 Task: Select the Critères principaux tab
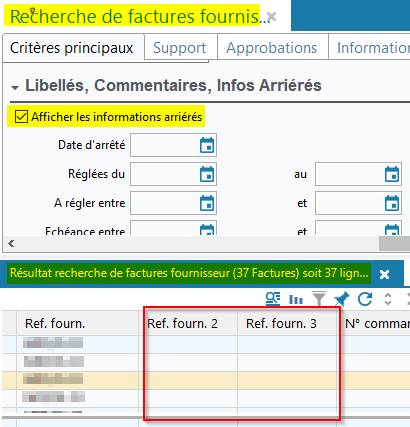tap(72, 48)
